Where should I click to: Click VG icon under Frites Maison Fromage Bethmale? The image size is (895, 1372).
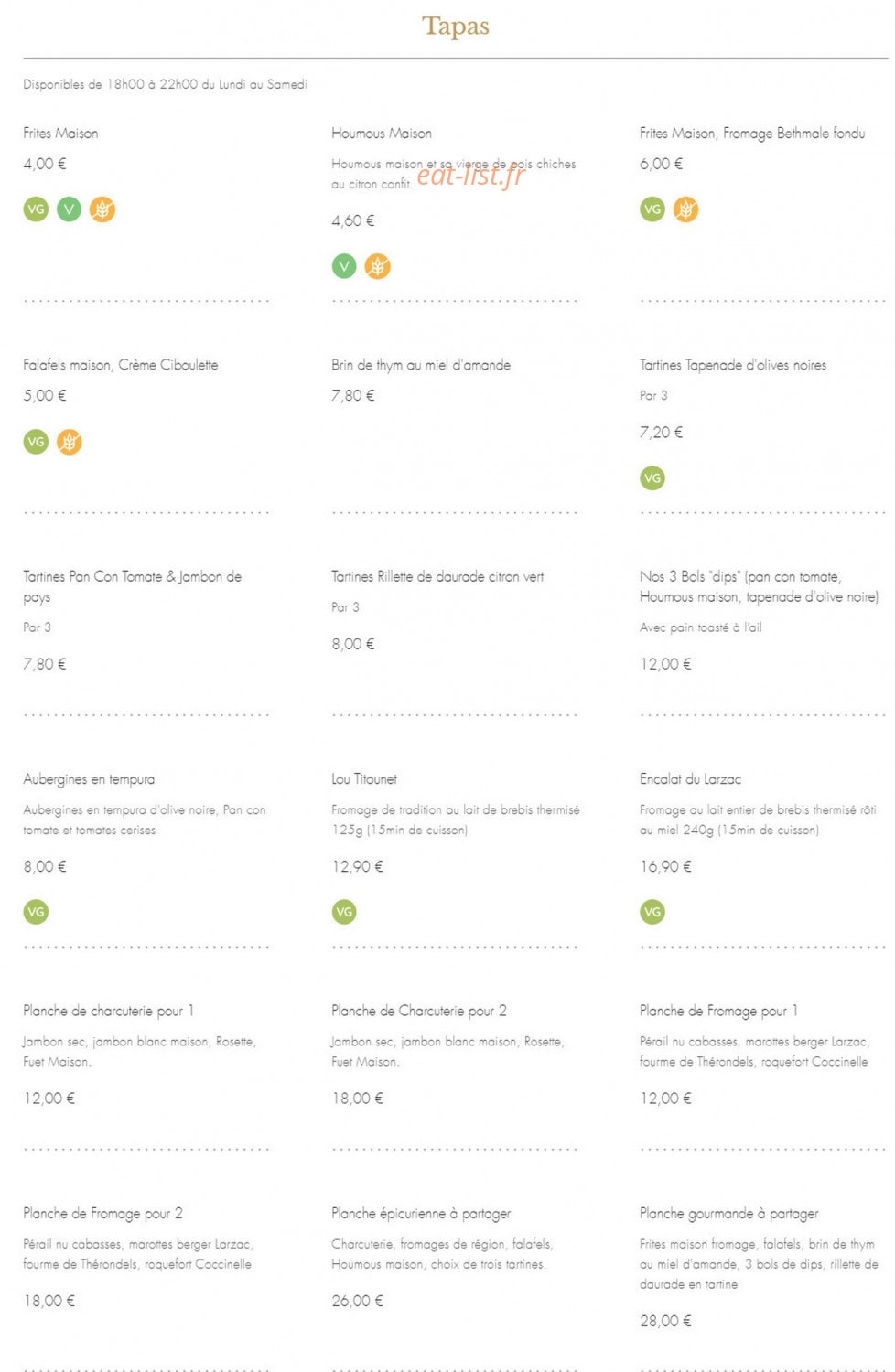[652, 209]
